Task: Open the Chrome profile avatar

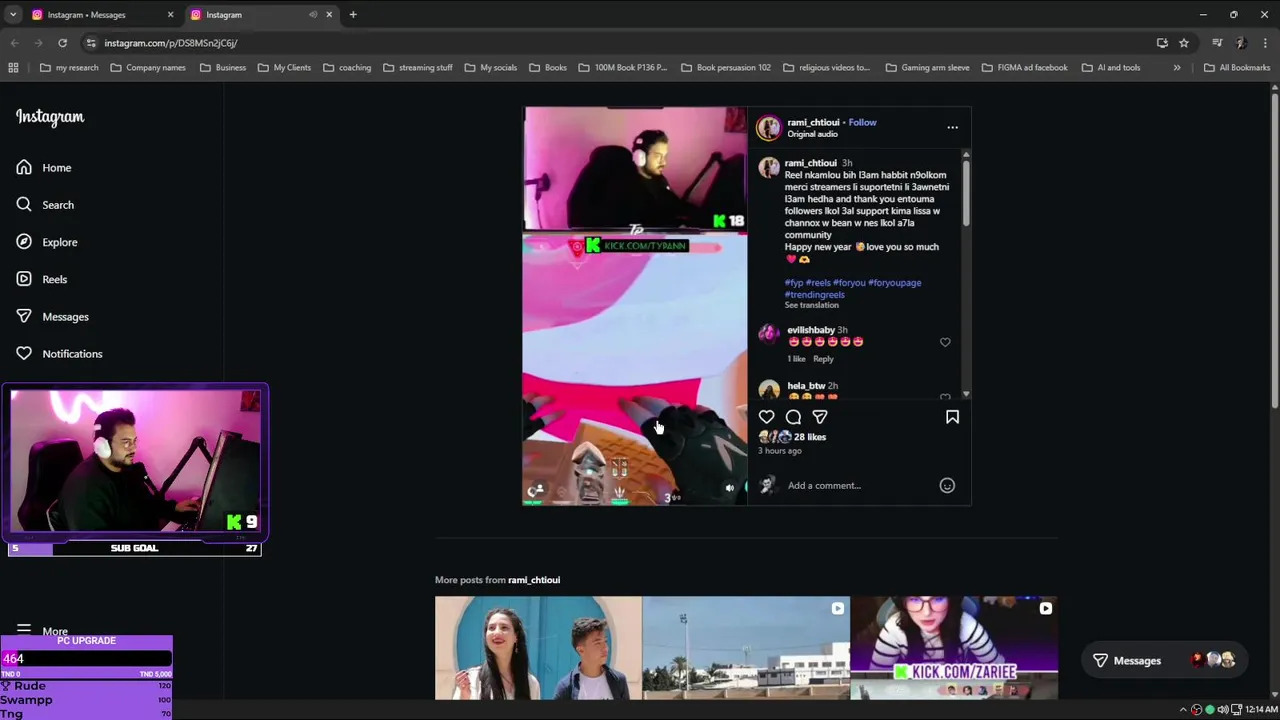Action: [1241, 43]
